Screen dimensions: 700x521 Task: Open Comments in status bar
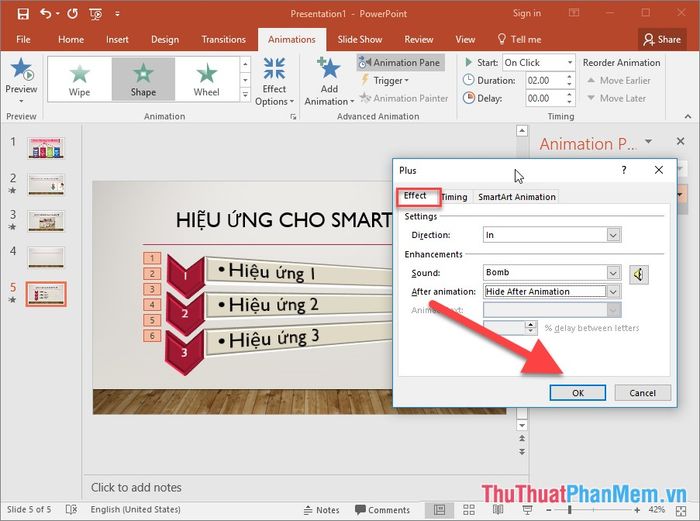click(x=382, y=510)
